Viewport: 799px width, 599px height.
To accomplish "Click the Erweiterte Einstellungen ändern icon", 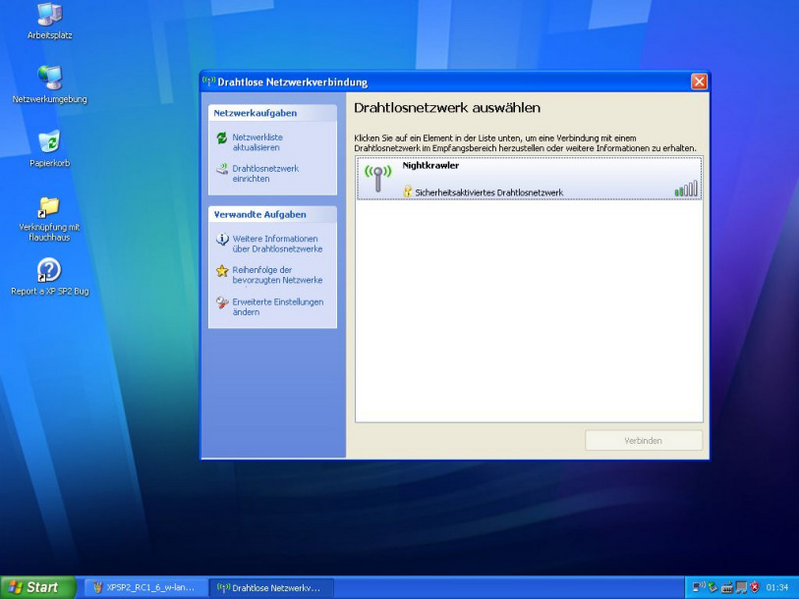I will [x=222, y=303].
